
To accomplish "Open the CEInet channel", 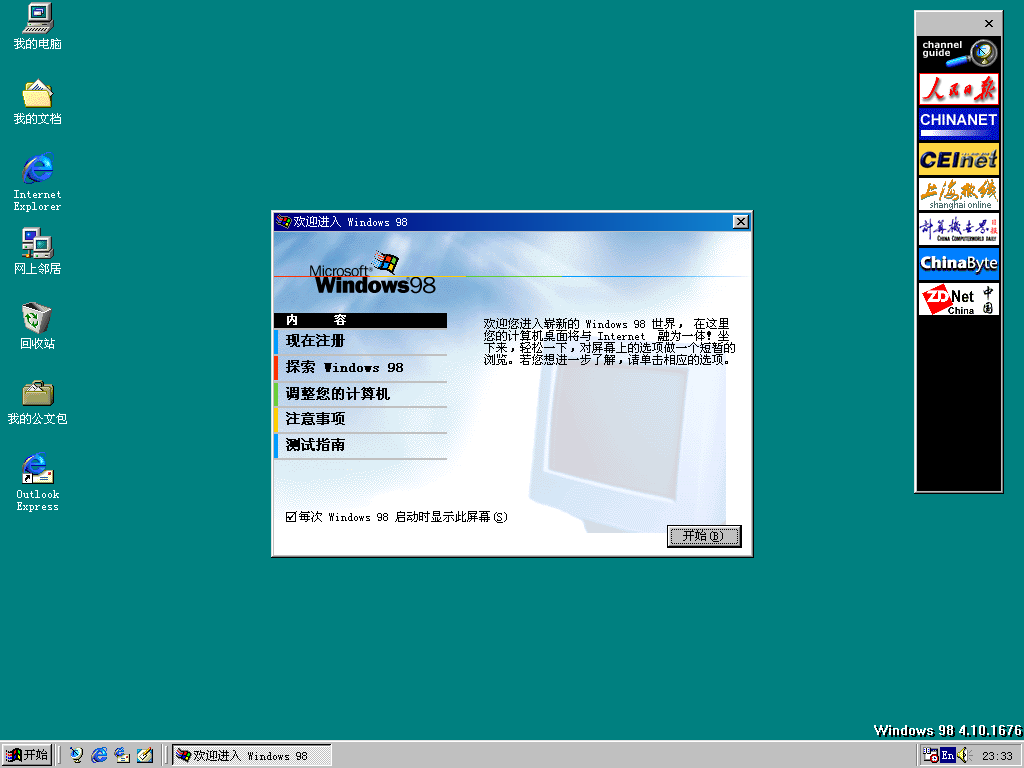I will click(959, 159).
